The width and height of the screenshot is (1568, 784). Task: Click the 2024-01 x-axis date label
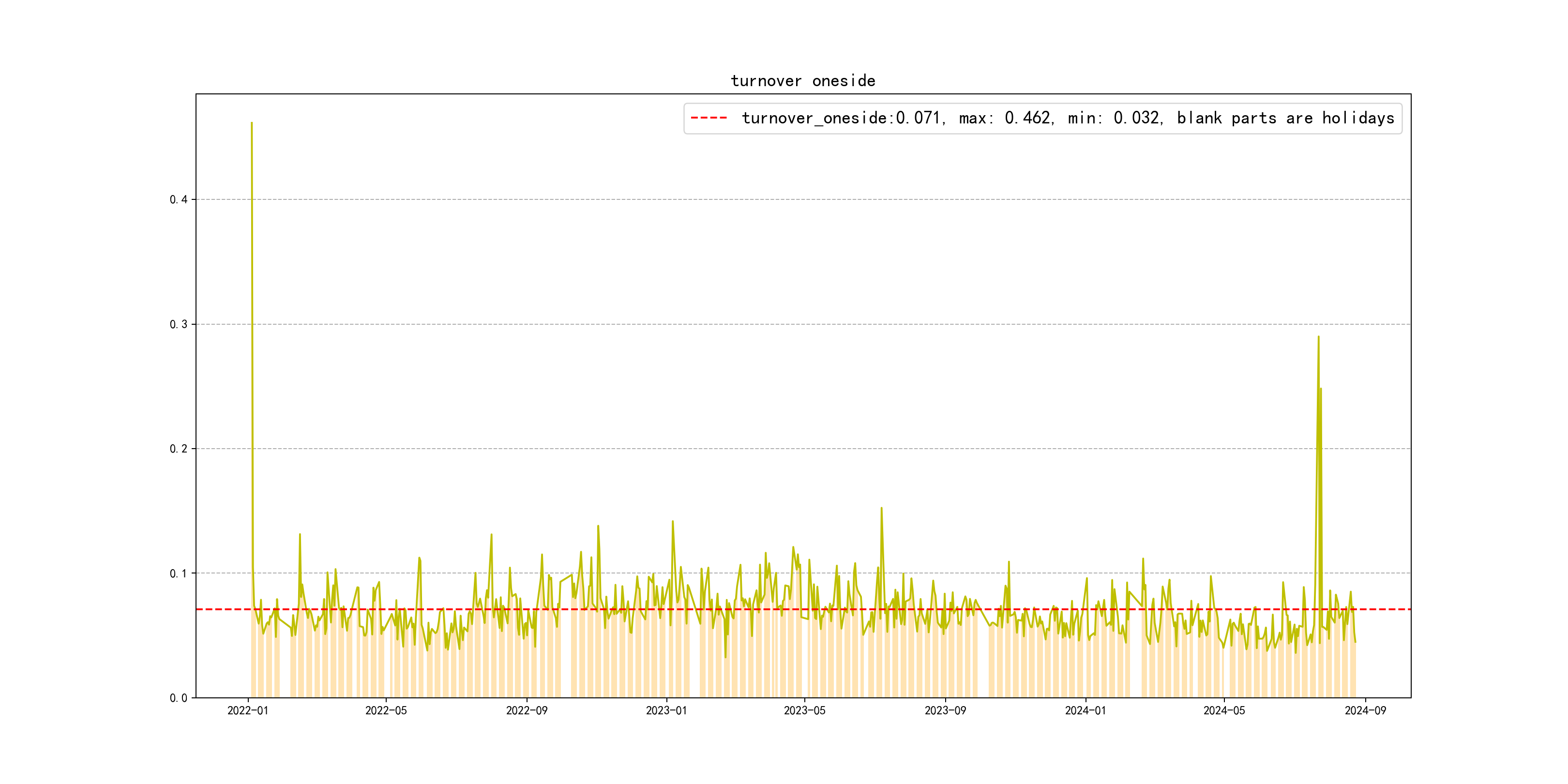coord(1086,711)
